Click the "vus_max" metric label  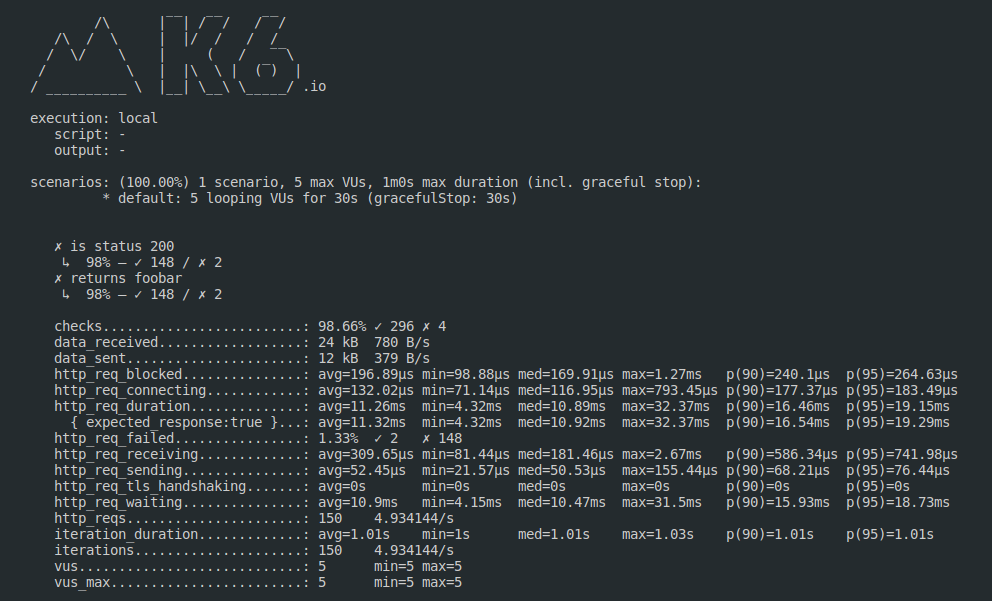point(82,582)
